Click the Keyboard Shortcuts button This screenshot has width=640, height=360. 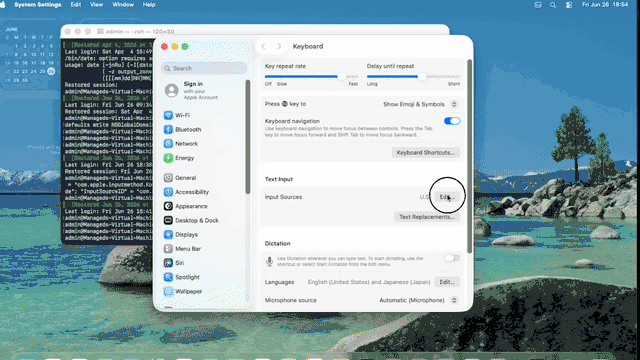pos(425,153)
